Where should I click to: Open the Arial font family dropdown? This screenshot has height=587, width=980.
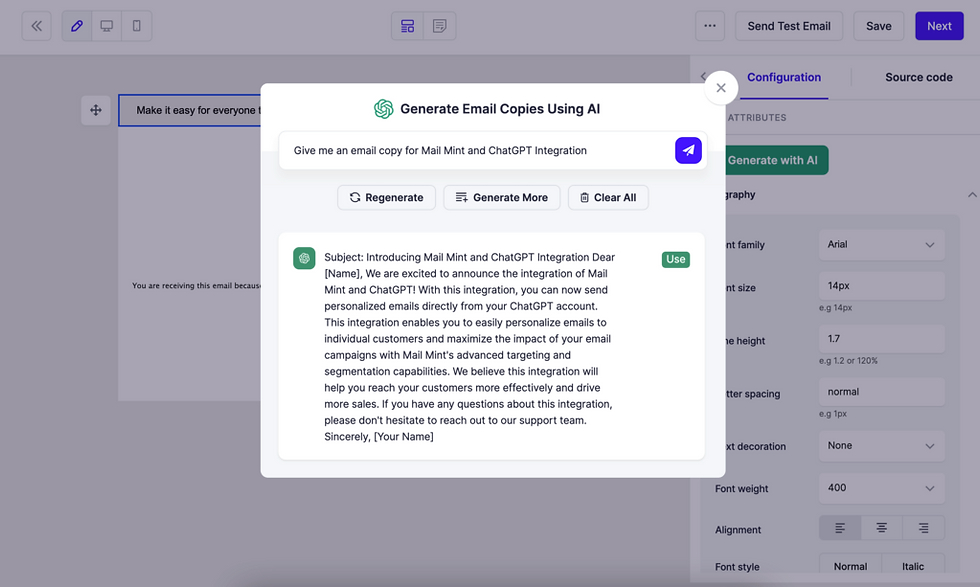pos(881,244)
